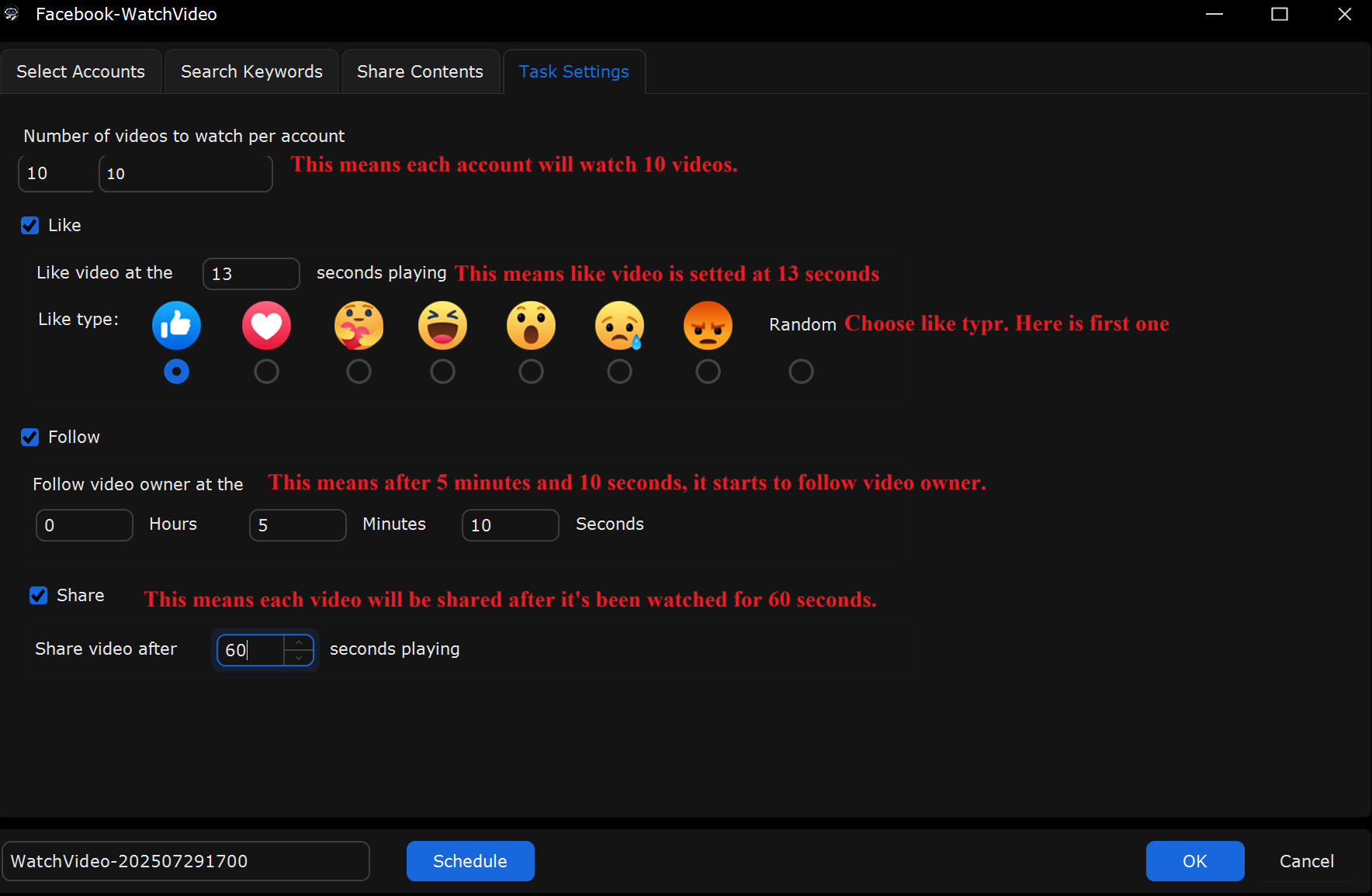Confirm settings with the OK button
Screen dimensions: 1372x896
point(1195,861)
